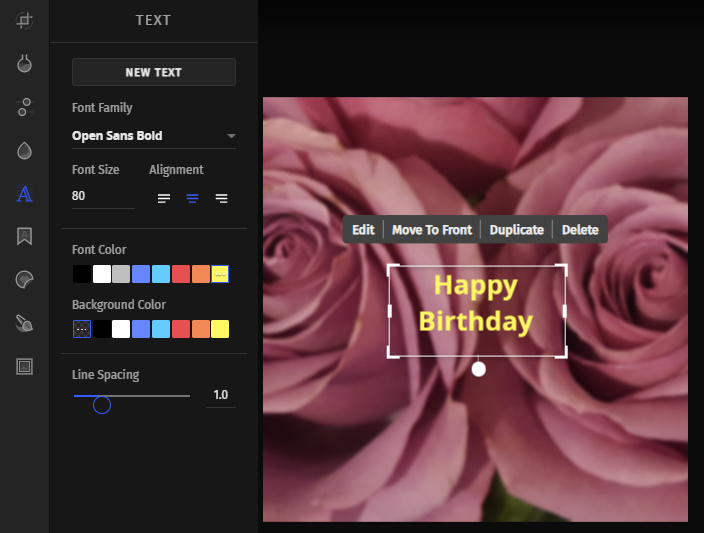Set background color to black
The width and height of the screenshot is (704, 533).
tap(102, 329)
